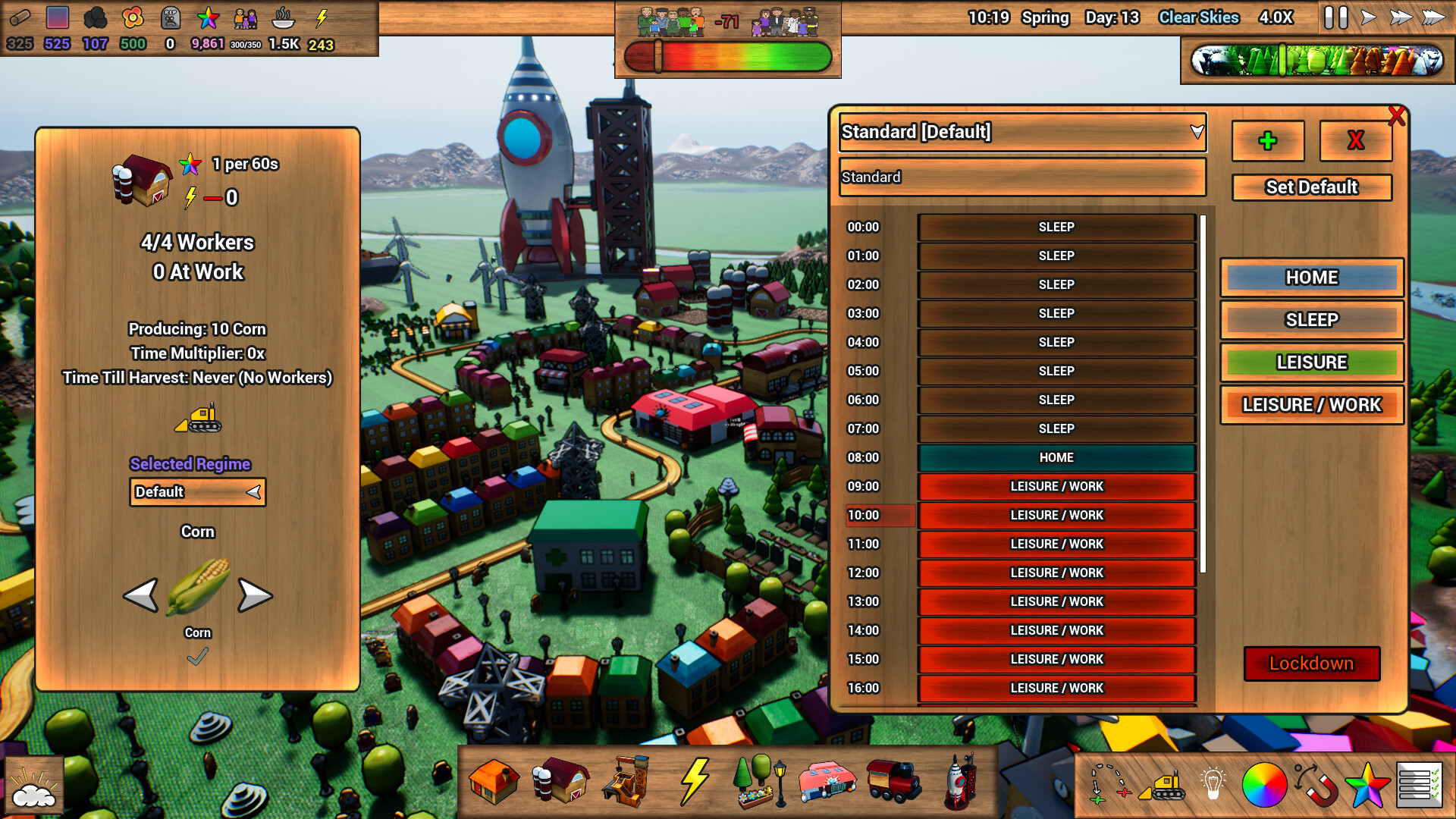The image size is (1456, 819).
Task: Click the Set Default button
Action: tap(1310, 187)
